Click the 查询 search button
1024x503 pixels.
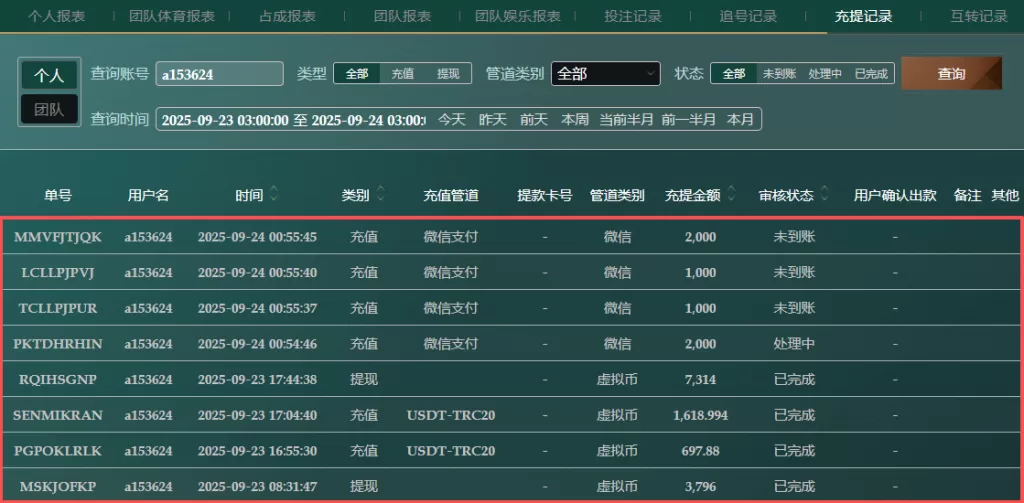(x=951, y=74)
